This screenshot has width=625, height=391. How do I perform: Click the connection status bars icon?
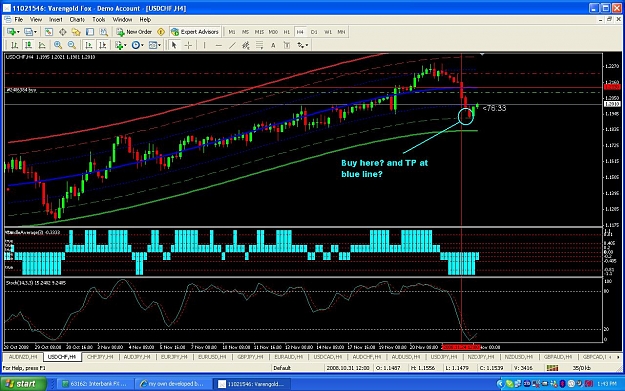click(x=552, y=368)
